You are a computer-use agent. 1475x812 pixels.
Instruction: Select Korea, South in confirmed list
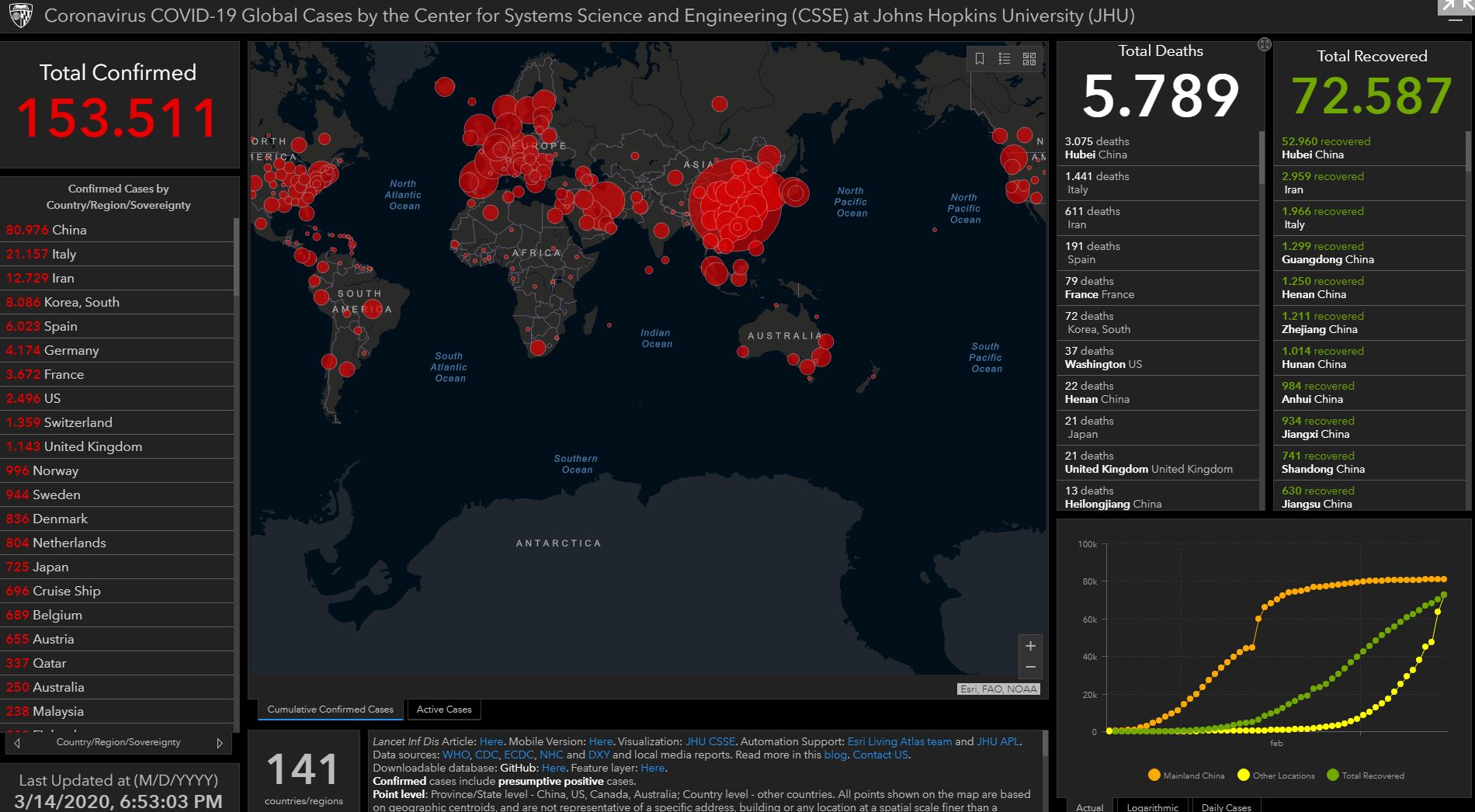[x=116, y=302]
